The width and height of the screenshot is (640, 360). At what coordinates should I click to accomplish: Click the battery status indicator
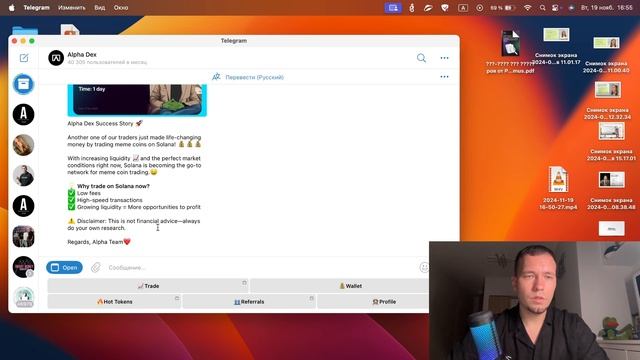pos(502,7)
